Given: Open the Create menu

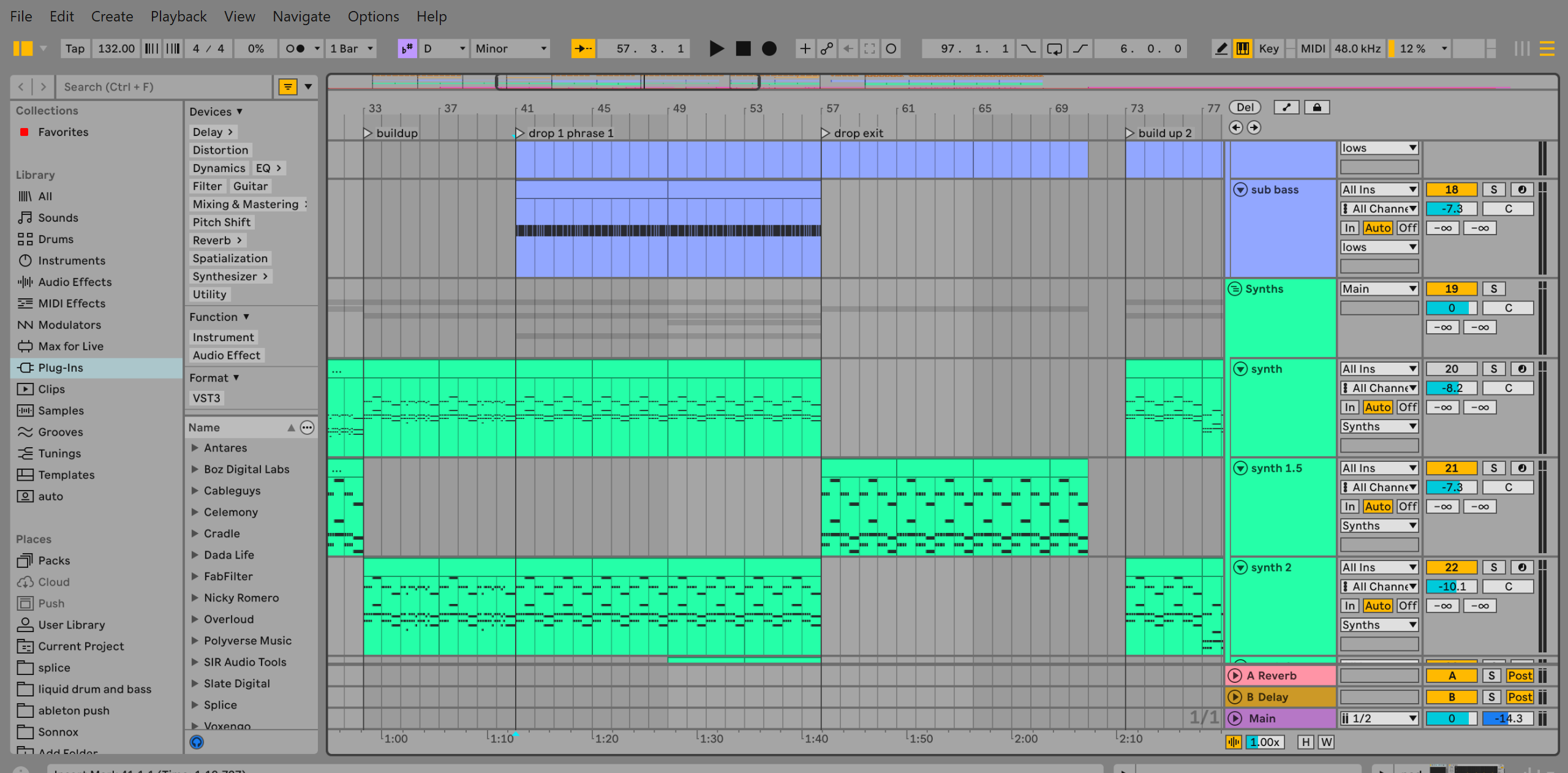Looking at the screenshot, I should coord(111,17).
